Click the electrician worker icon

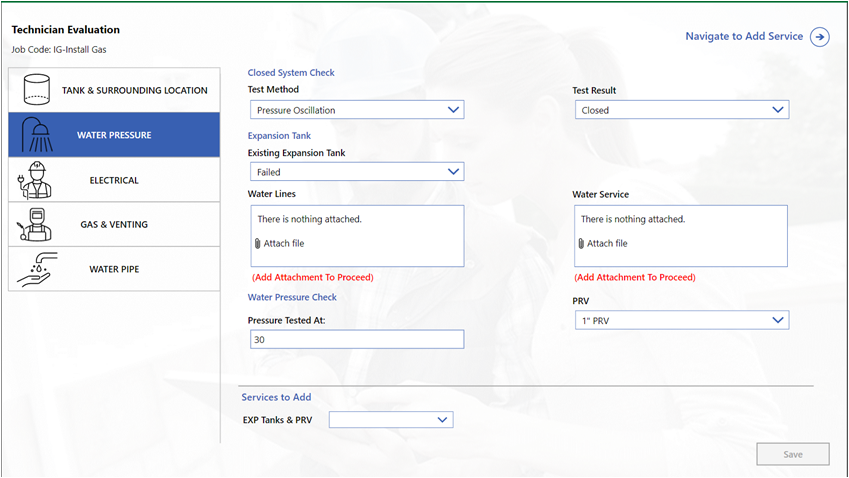[35, 180]
